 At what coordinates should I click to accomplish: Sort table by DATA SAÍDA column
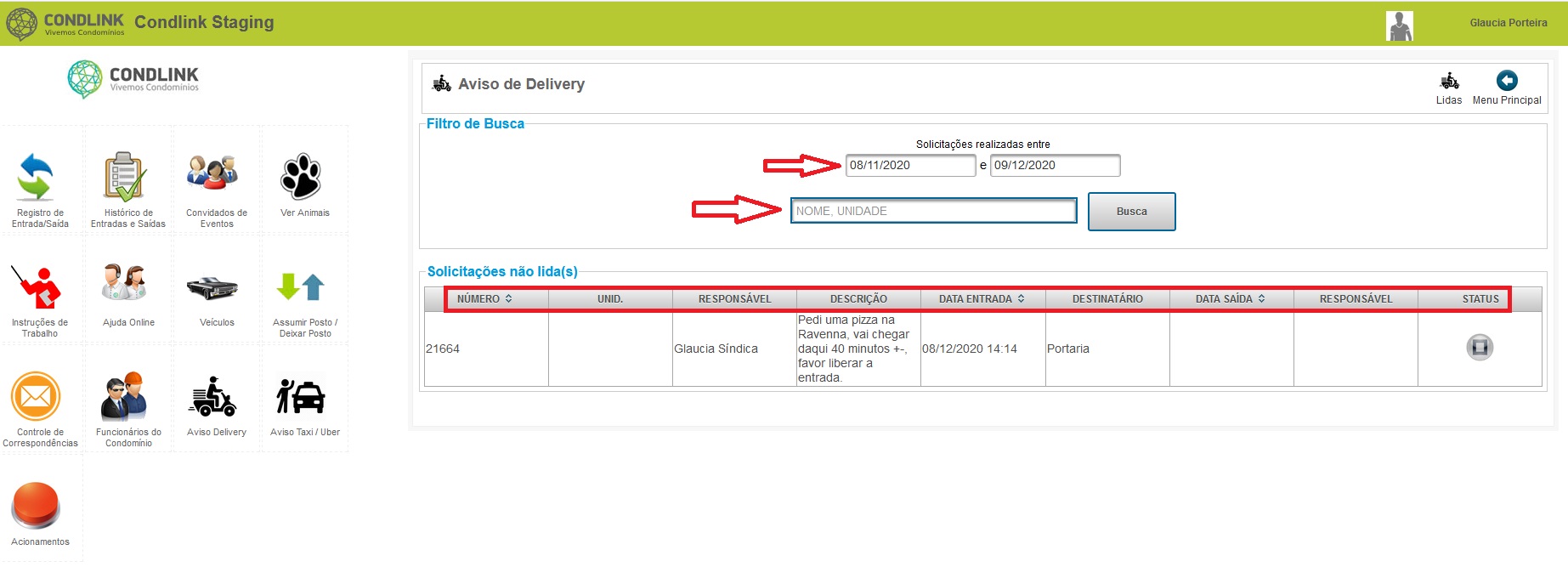(1231, 299)
